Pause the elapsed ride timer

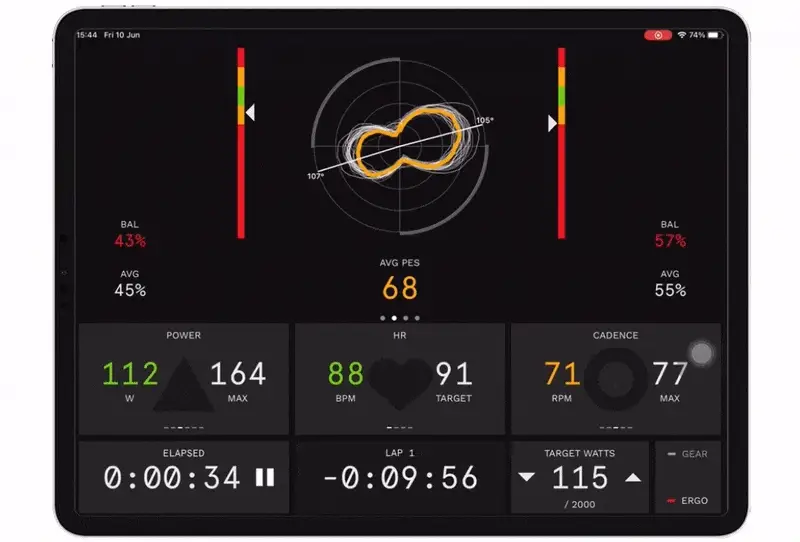coord(265,478)
